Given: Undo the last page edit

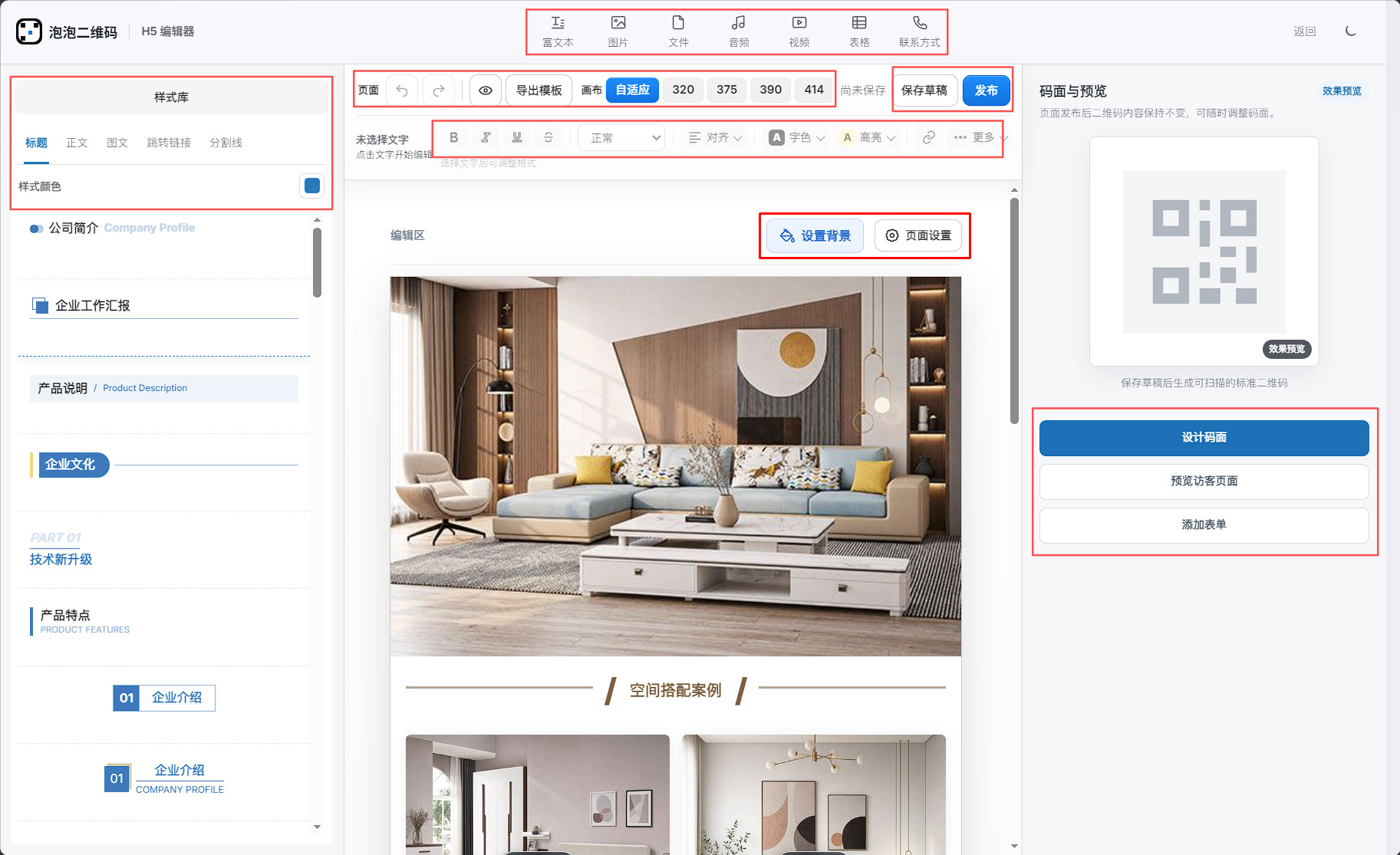Looking at the screenshot, I should (402, 90).
